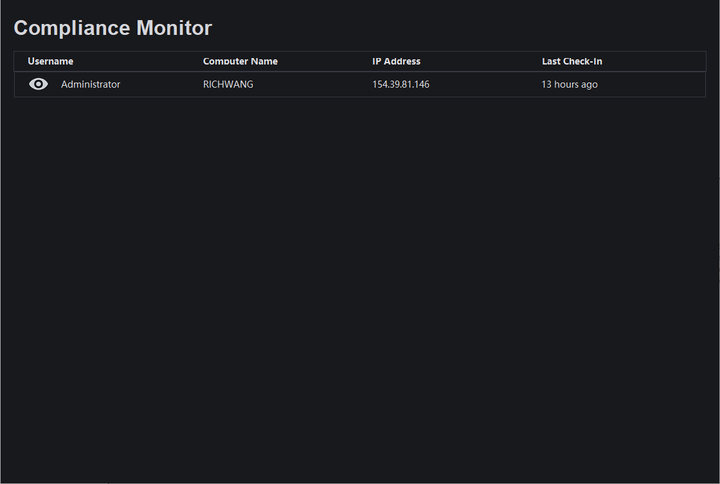Click the IP Address column header

coord(396,61)
